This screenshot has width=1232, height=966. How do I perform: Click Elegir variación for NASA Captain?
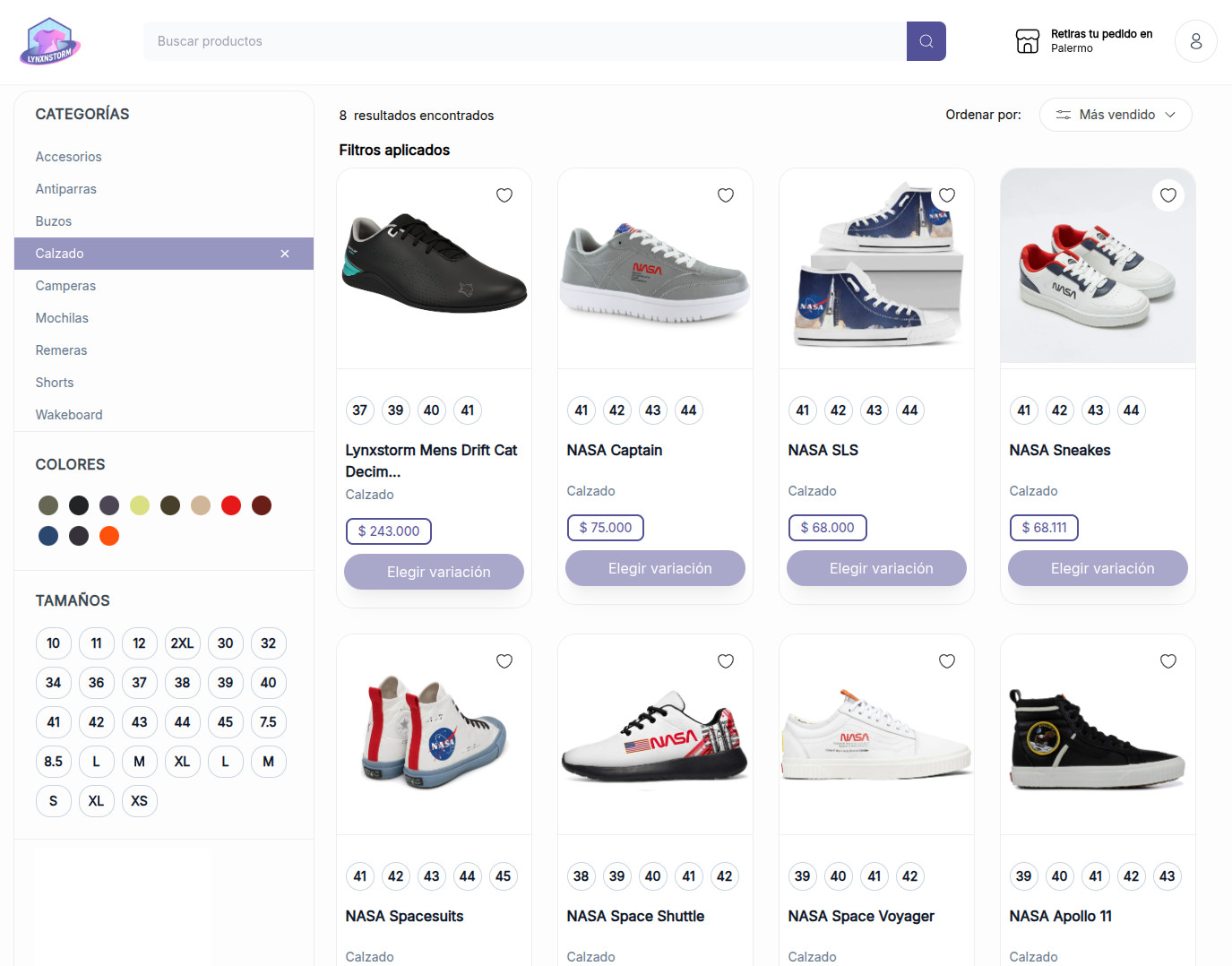click(659, 568)
